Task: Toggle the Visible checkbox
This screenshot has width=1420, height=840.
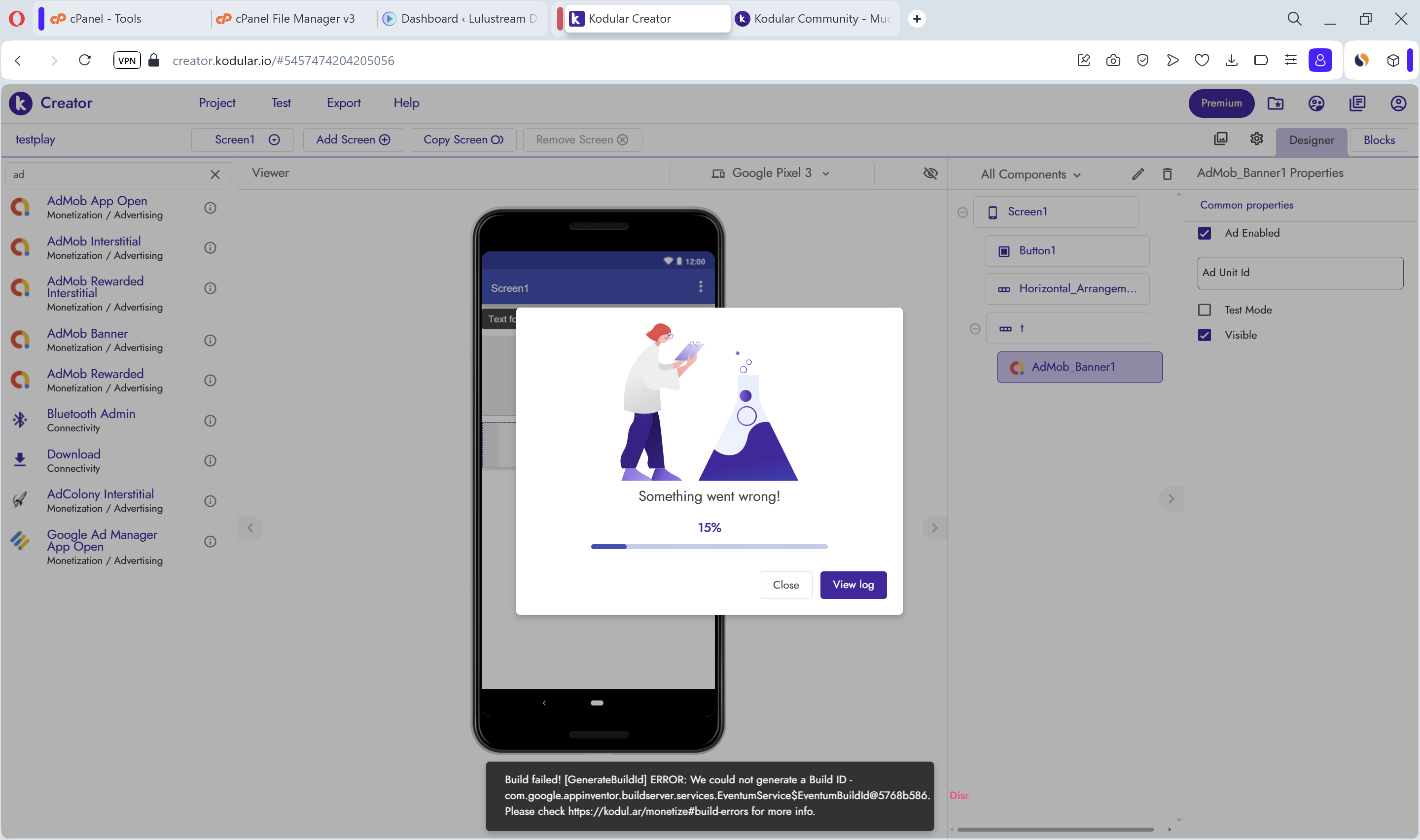Action: pyautogui.click(x=1205, y=335)
